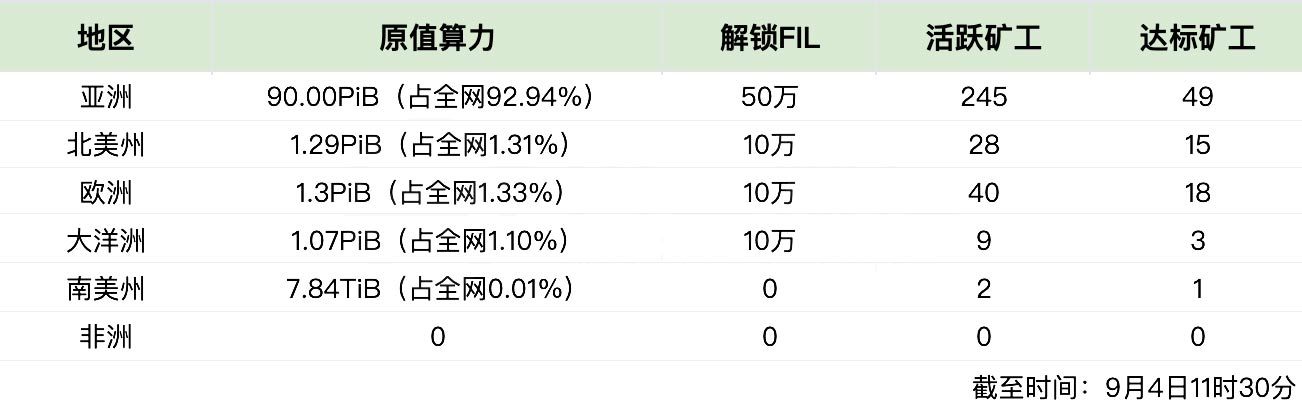
Task: Click the 1.3PiB power value cell
Action: pos(437,192)
